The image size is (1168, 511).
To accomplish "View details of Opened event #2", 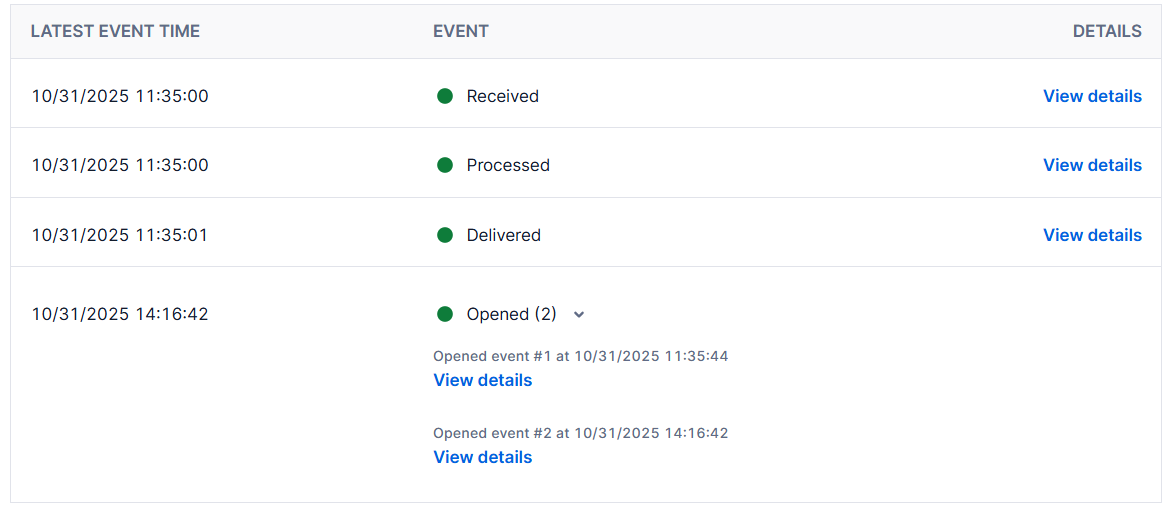I will [x=482, y=457].
